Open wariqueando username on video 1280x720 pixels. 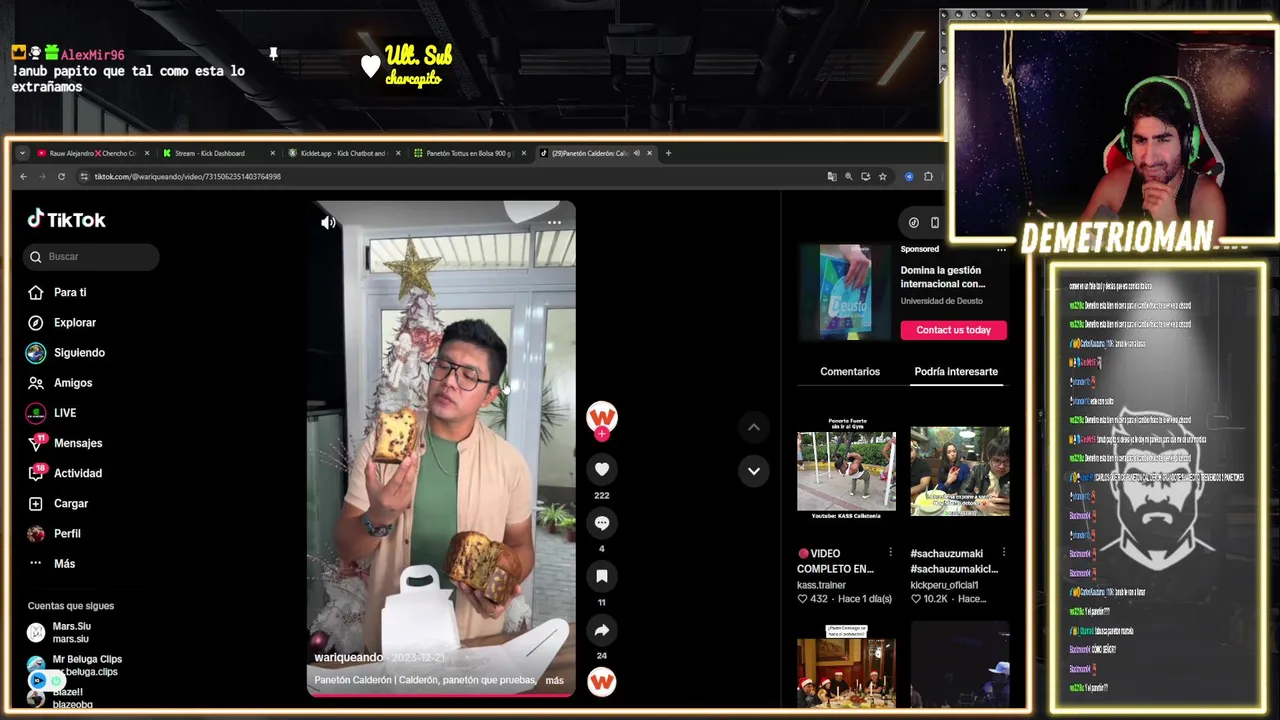click(348, 657)
